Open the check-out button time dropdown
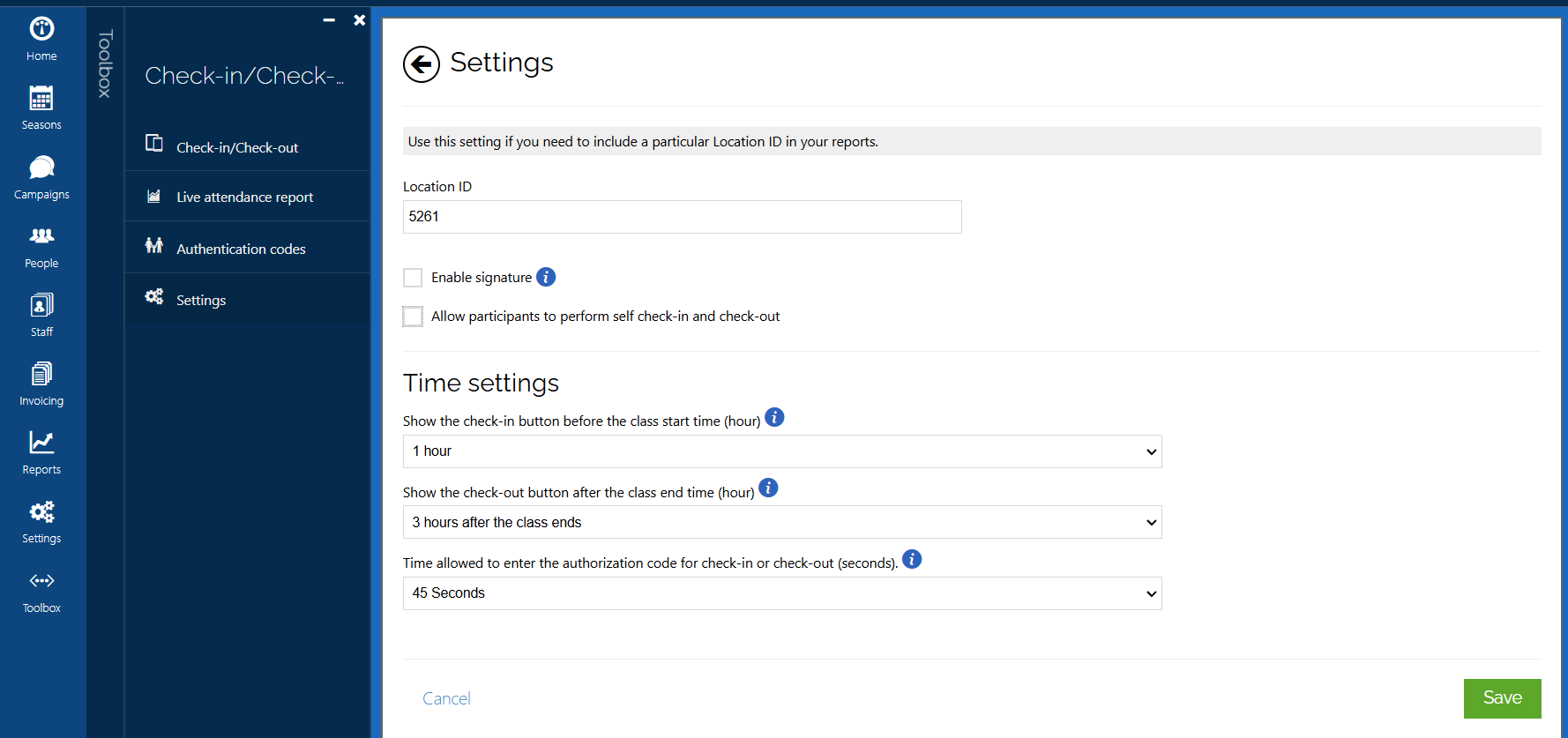This screenshot has height=738, width=1568. pyautogui.click(x=781, y=522)
